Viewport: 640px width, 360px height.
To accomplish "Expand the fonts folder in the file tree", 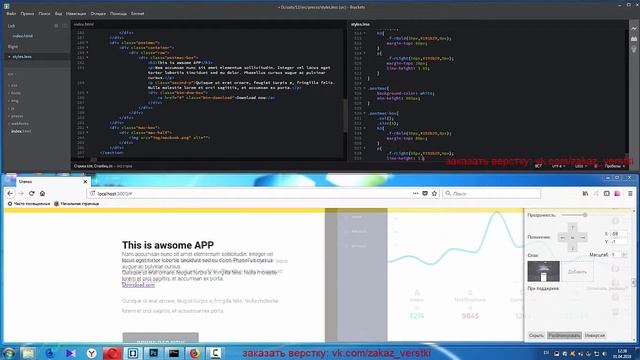I will 16,93.
